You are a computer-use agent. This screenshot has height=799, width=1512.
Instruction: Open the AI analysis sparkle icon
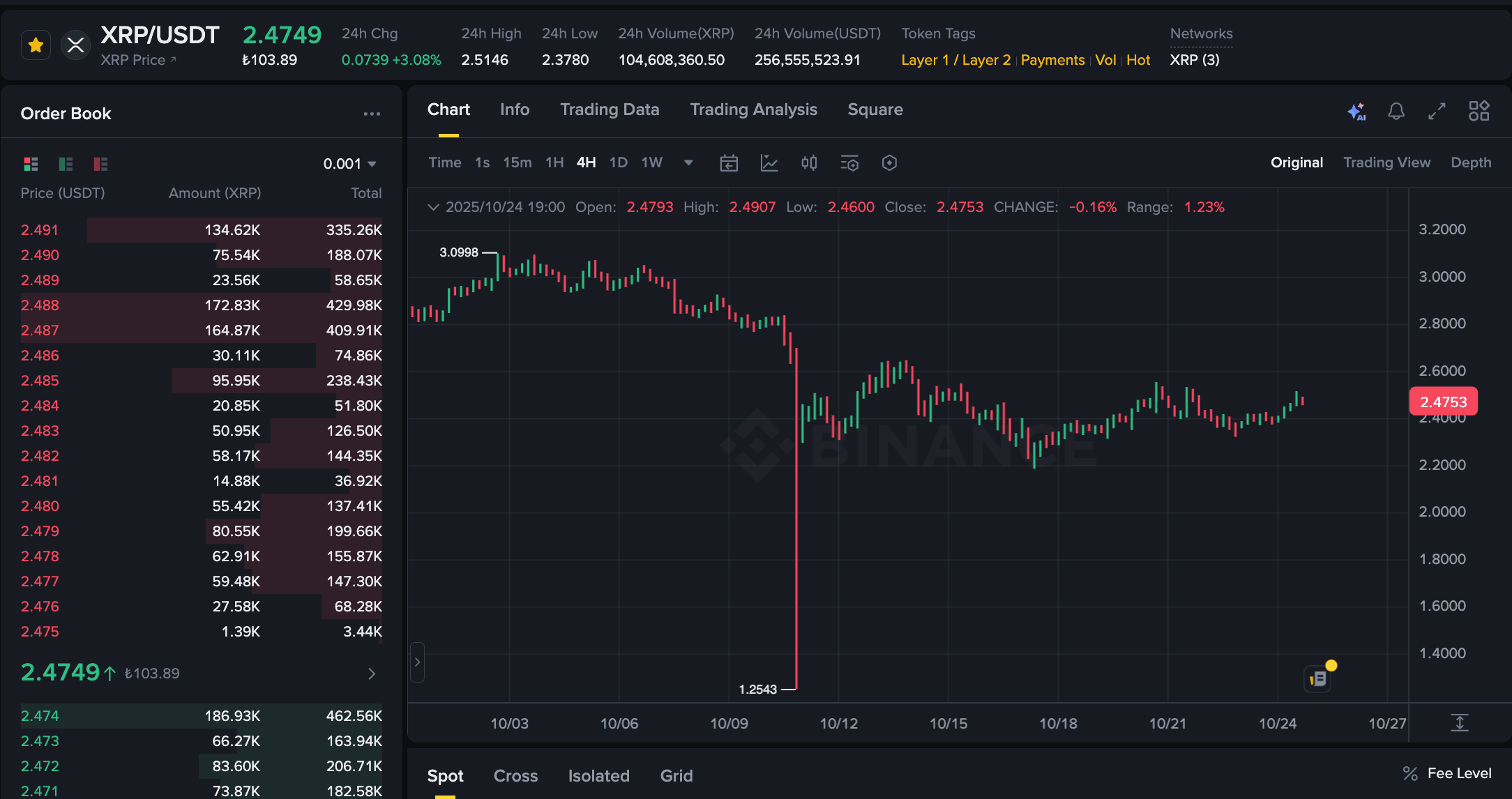coord(1356,112)
